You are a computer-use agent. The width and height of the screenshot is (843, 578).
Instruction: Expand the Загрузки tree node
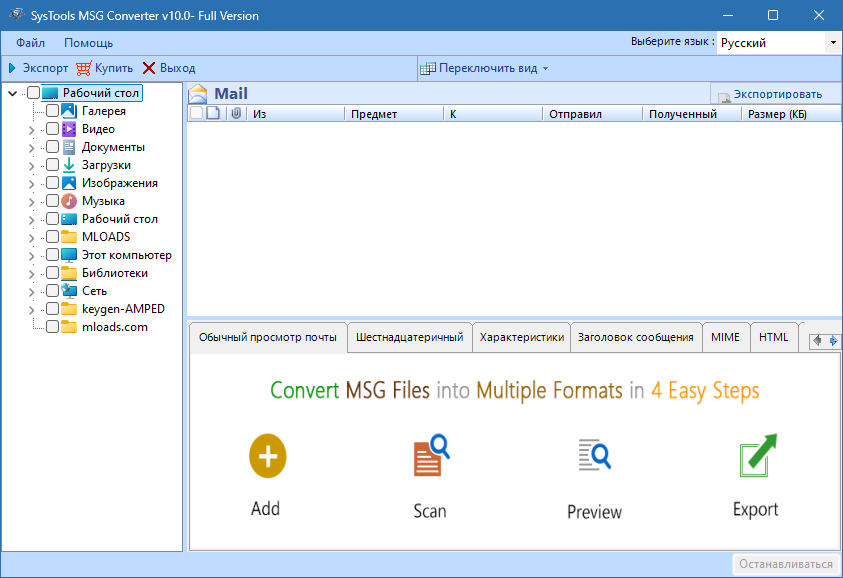click(31, 165)
